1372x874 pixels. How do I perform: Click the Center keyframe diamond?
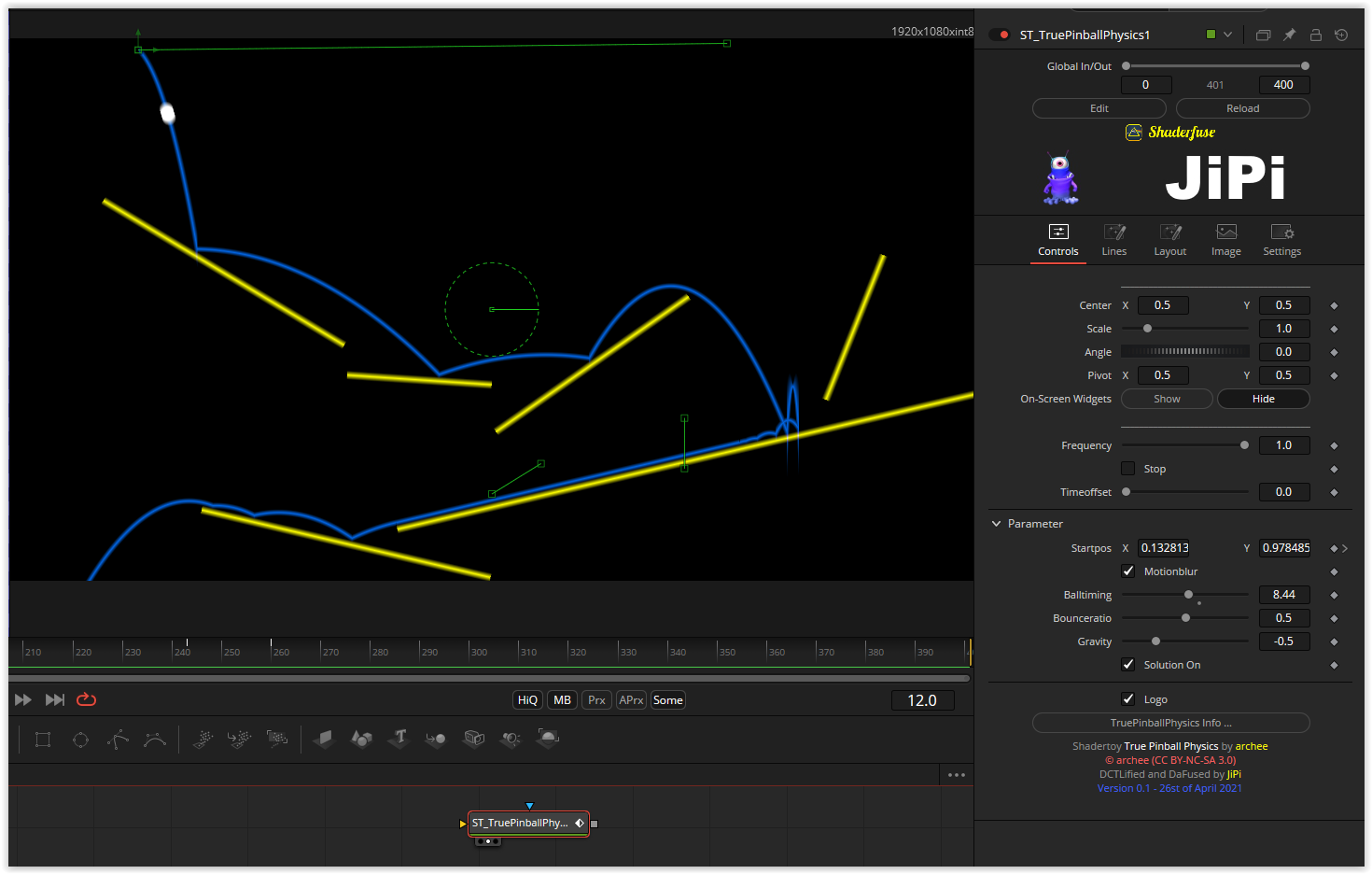click(x=1334, y=305)
